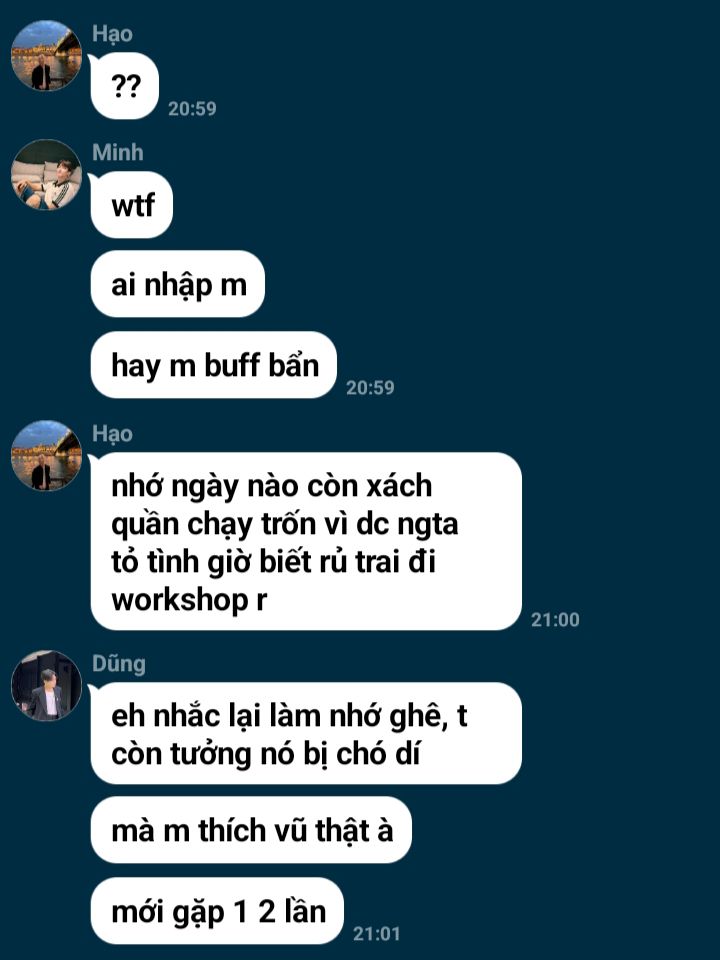This screenshot has width=720, height=960.
Task: Tap the 'eh nhắc lại làm nhớ ghê' message
Action: tap(306, 733)
